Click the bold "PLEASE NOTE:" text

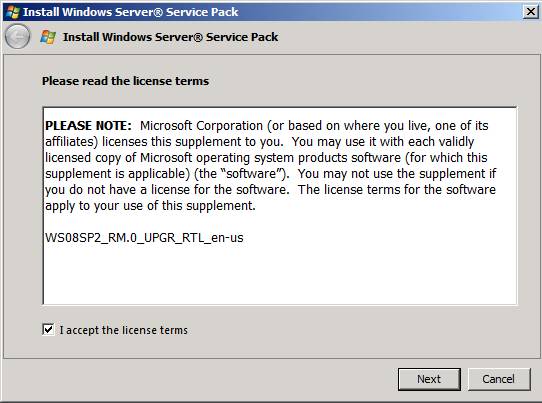(88, 125)
